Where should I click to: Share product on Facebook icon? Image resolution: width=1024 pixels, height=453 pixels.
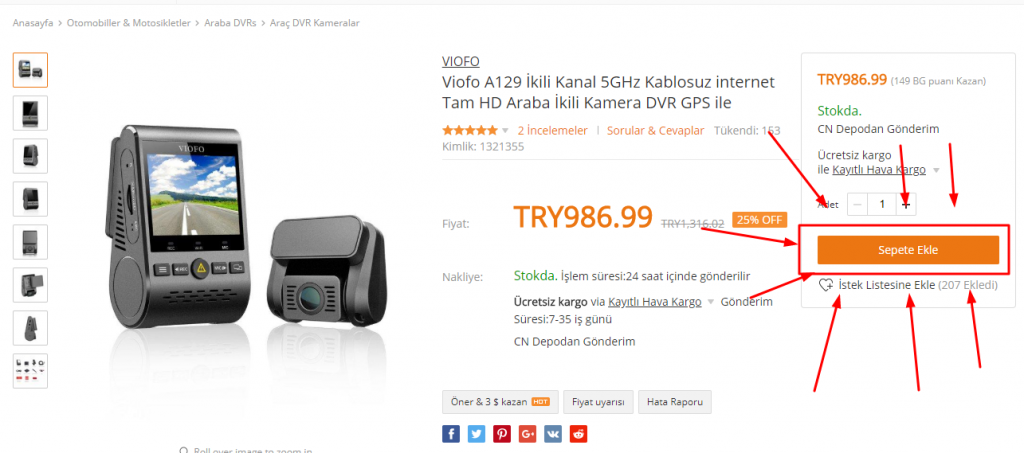pos(451,433)
